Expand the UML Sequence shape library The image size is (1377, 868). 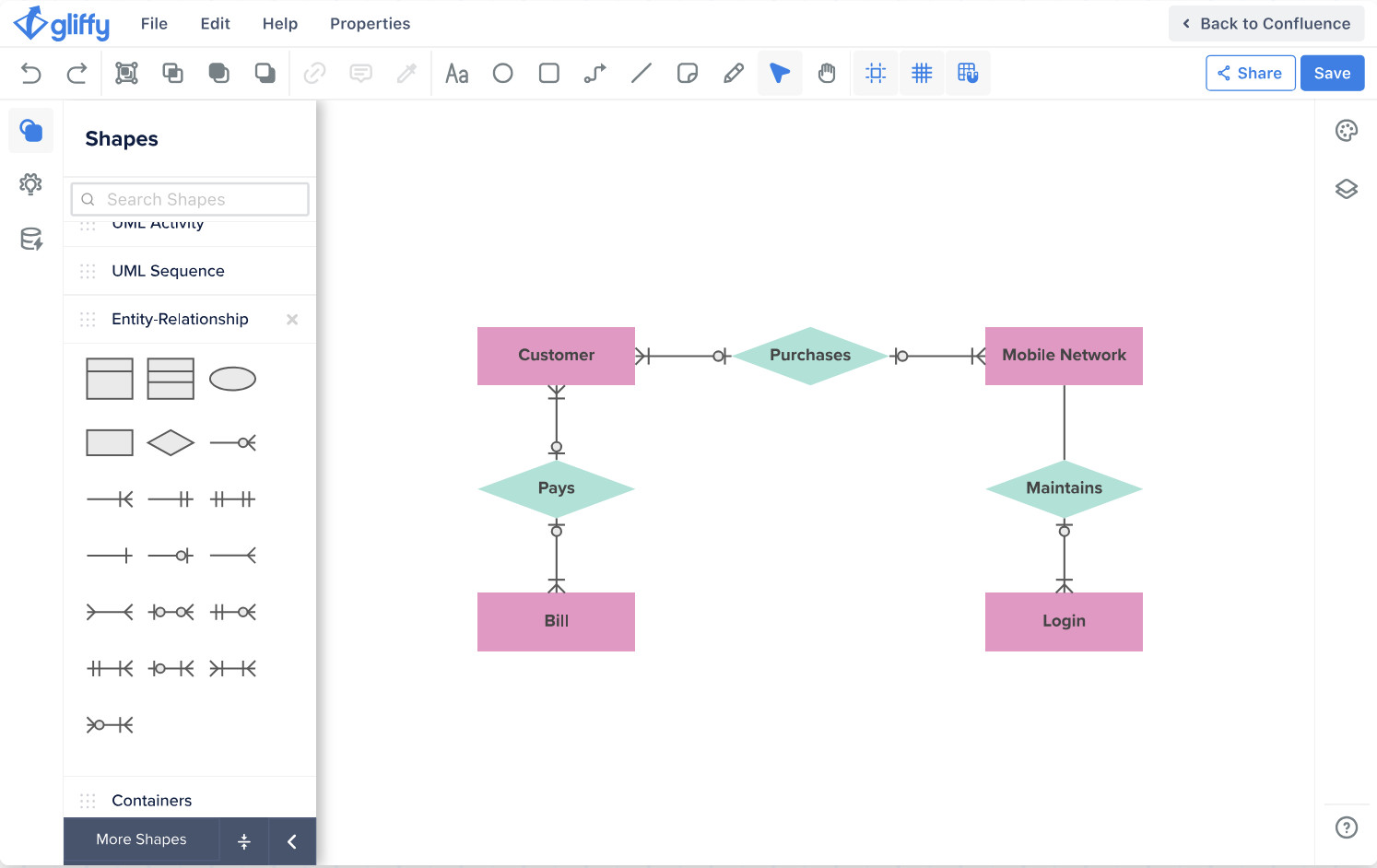pos(168,271)
